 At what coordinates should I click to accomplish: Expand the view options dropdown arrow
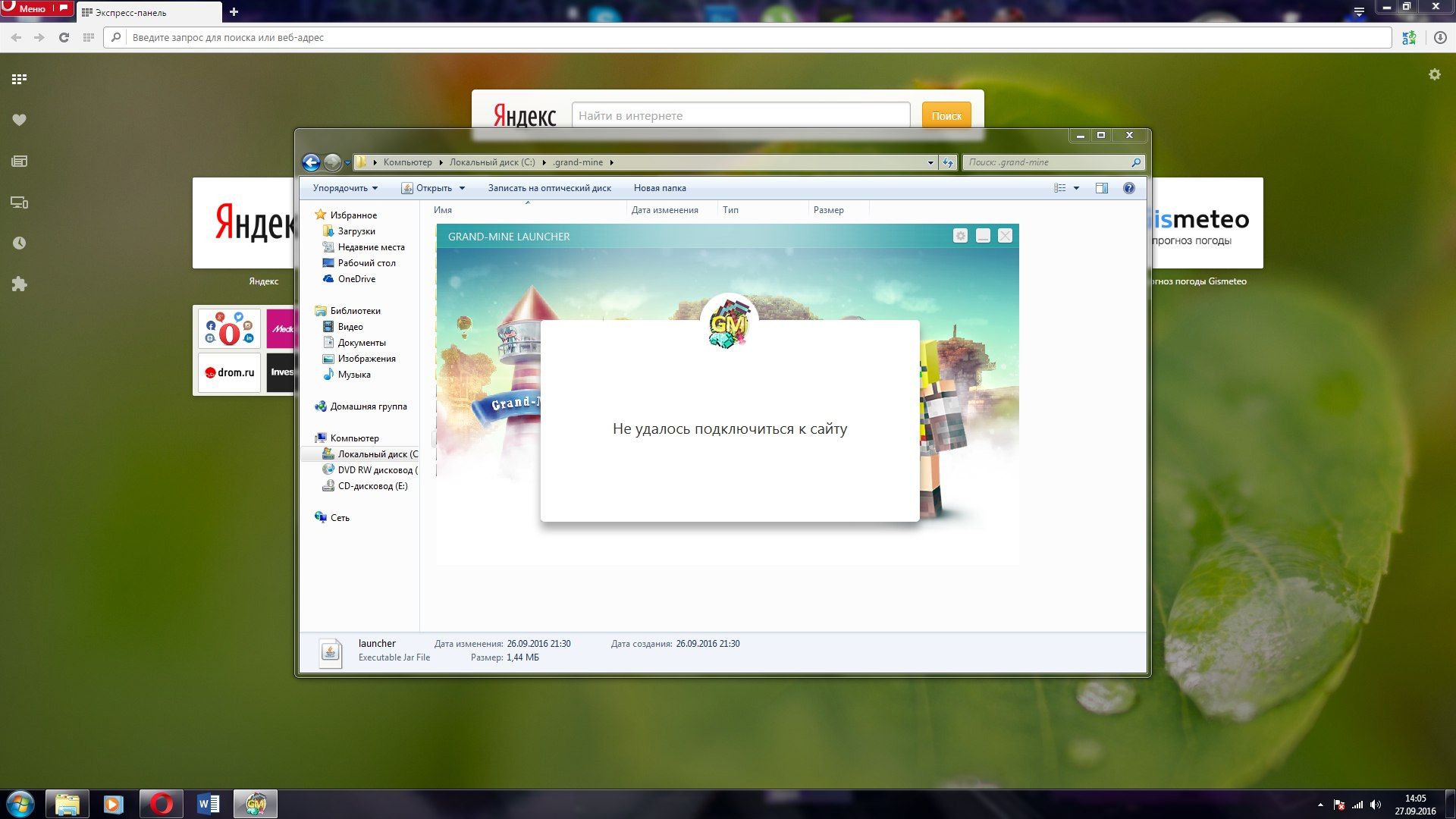[1076, 188]
